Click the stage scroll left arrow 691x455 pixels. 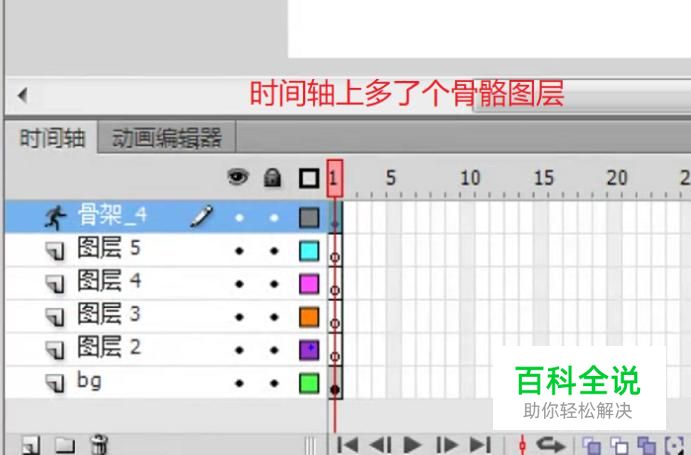coord(22,95)
